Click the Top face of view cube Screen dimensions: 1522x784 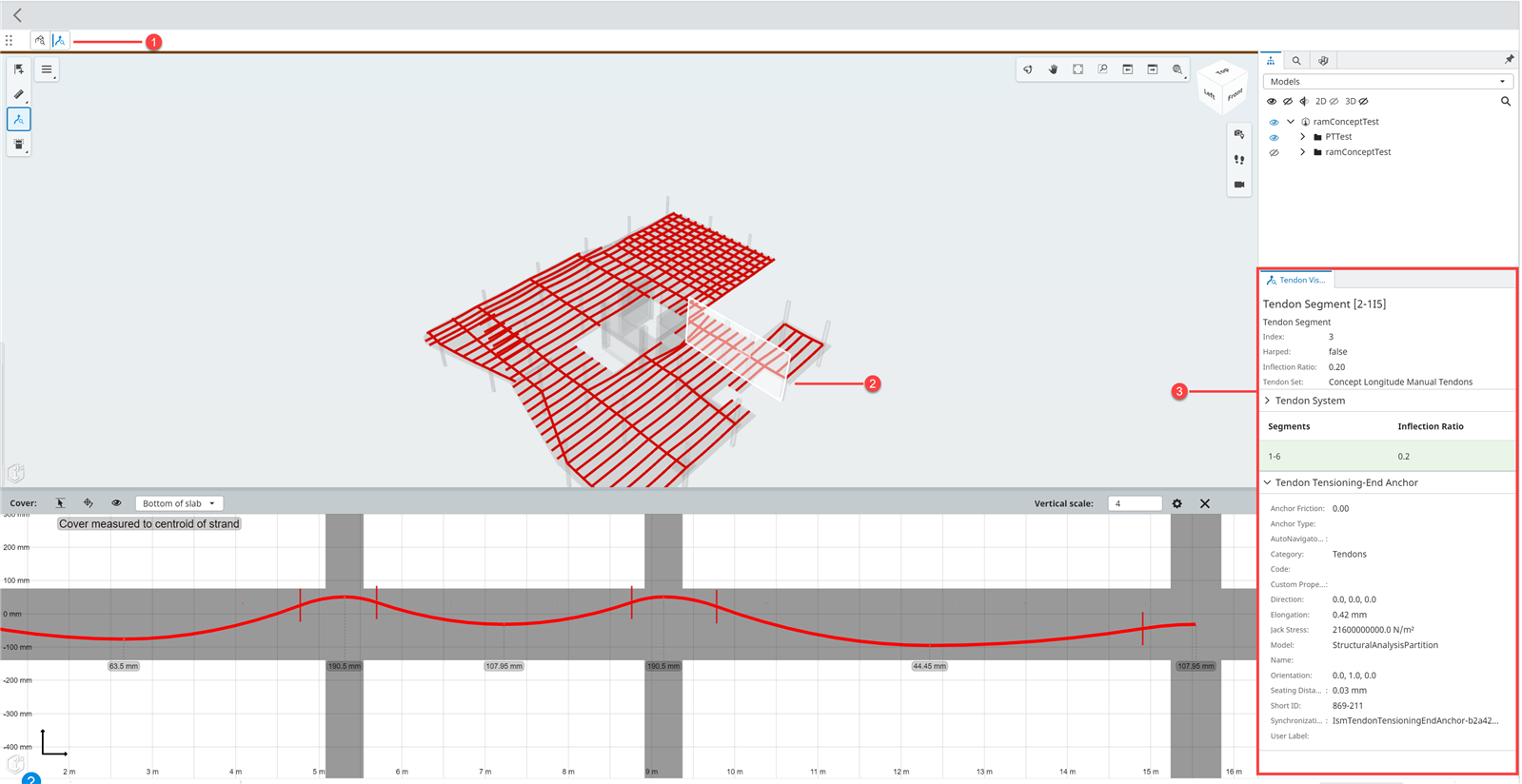click(x=1222, y=72)
